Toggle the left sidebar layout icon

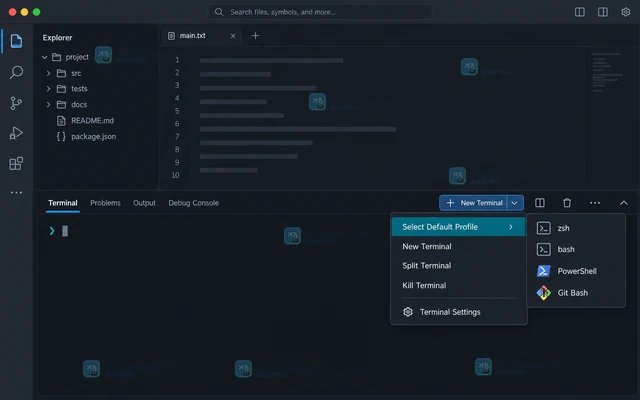[x=580, y=12]
